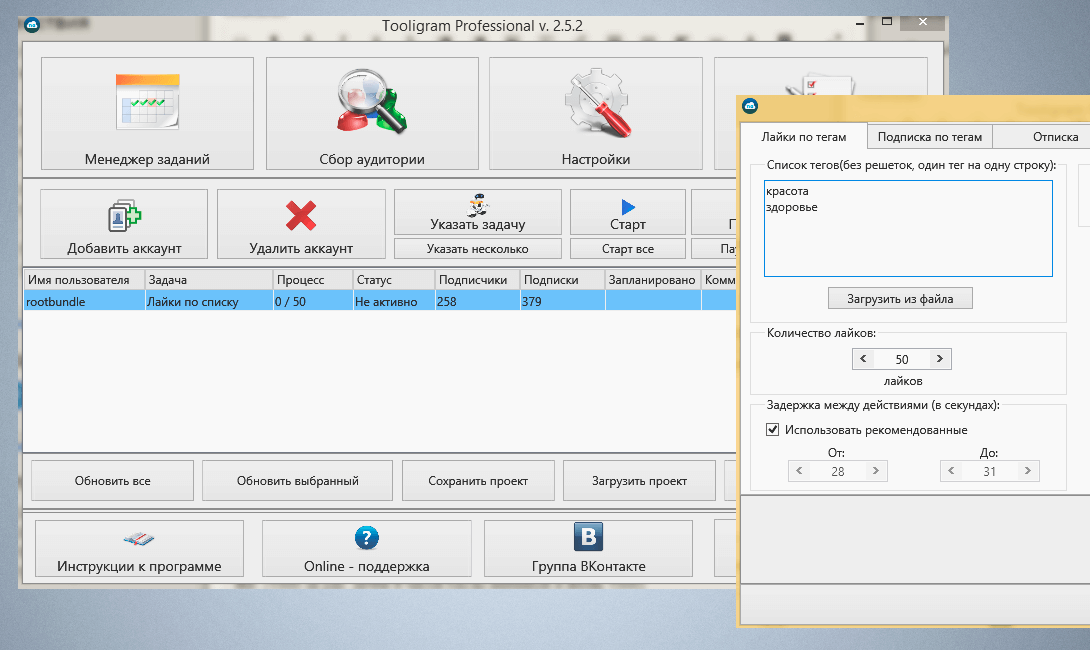1090x650 pixels.
Task: Decrease the От delay value
Action: click(799, 471)
